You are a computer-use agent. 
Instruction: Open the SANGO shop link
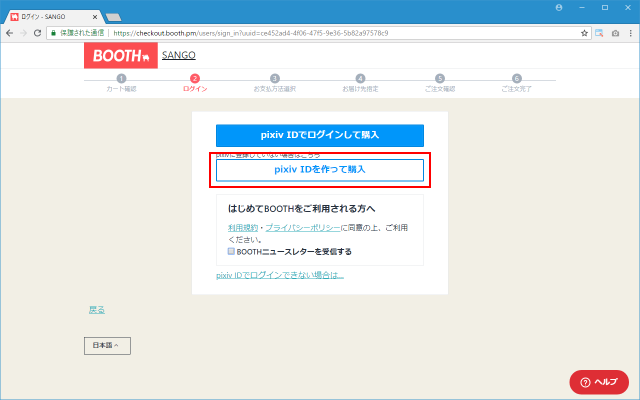[x=178, y=55]
